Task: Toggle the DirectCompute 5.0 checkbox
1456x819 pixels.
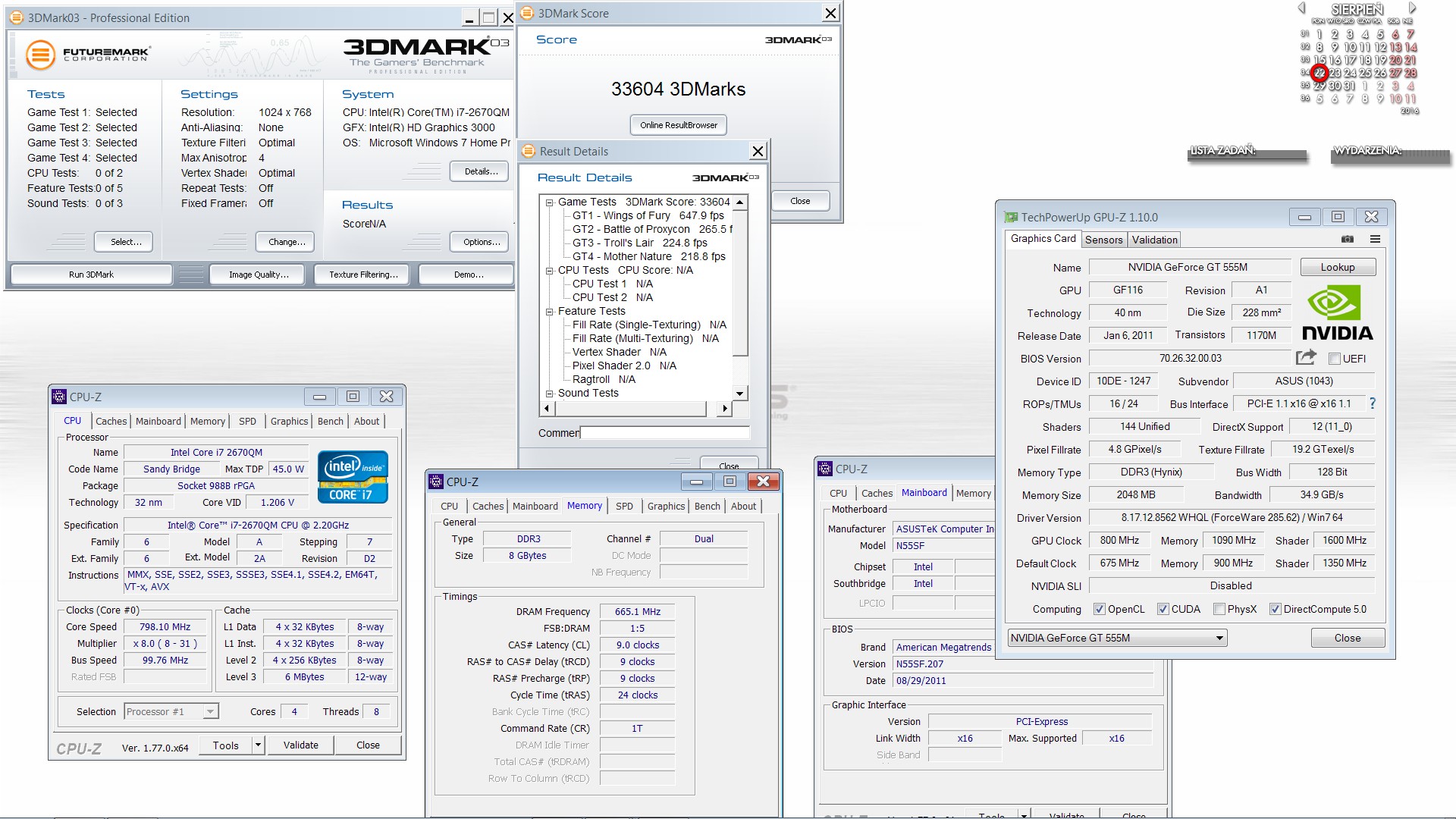Action: click(1275, 609)
